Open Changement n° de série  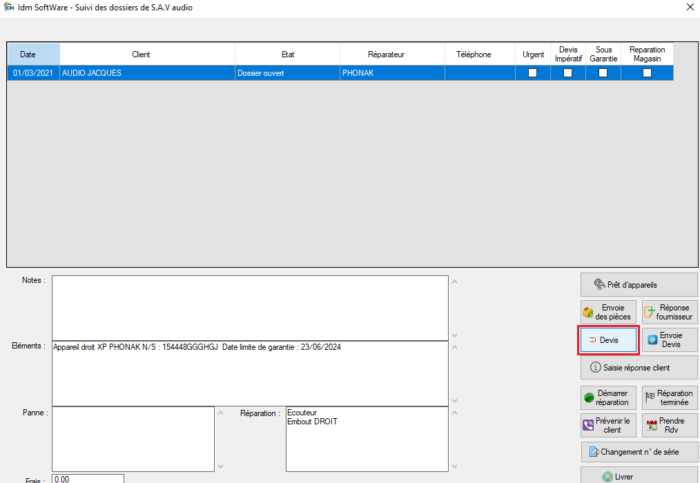coord(639,452)
